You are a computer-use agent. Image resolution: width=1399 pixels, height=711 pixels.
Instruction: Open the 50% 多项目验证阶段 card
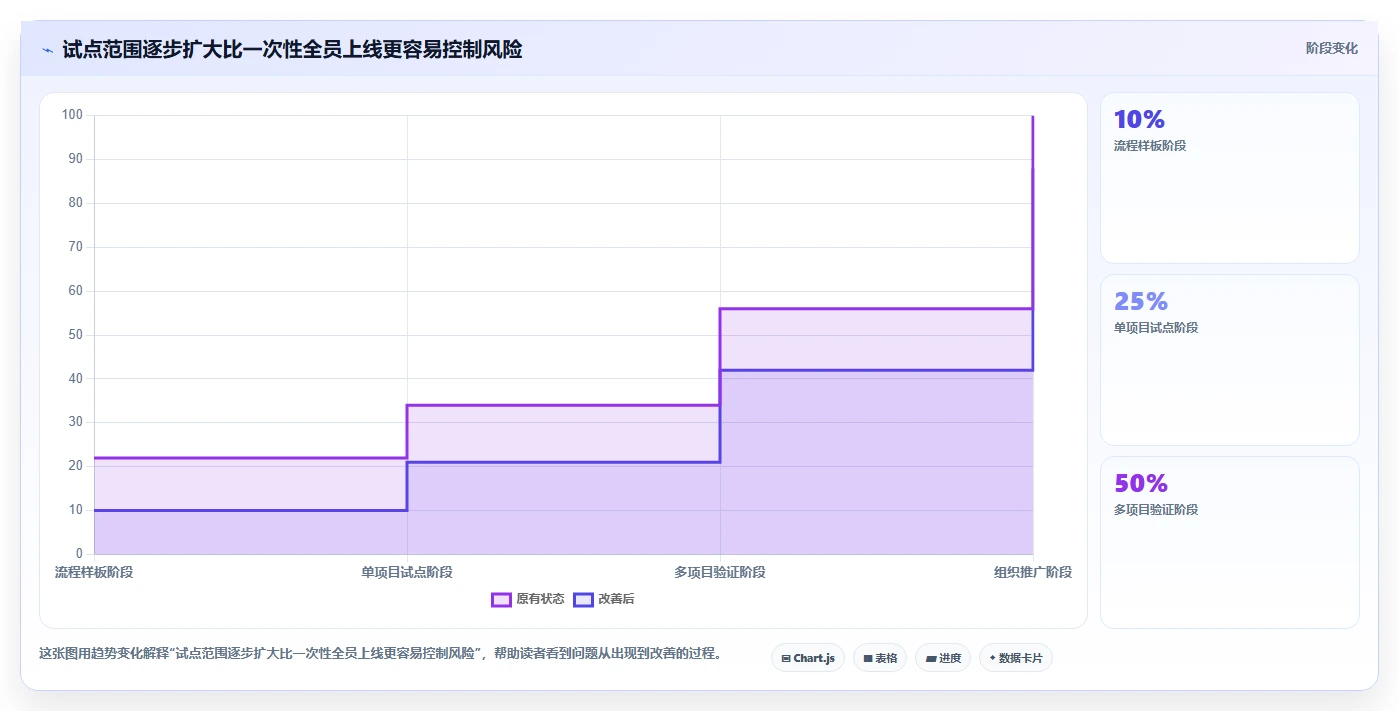[x=1230, y=542]
